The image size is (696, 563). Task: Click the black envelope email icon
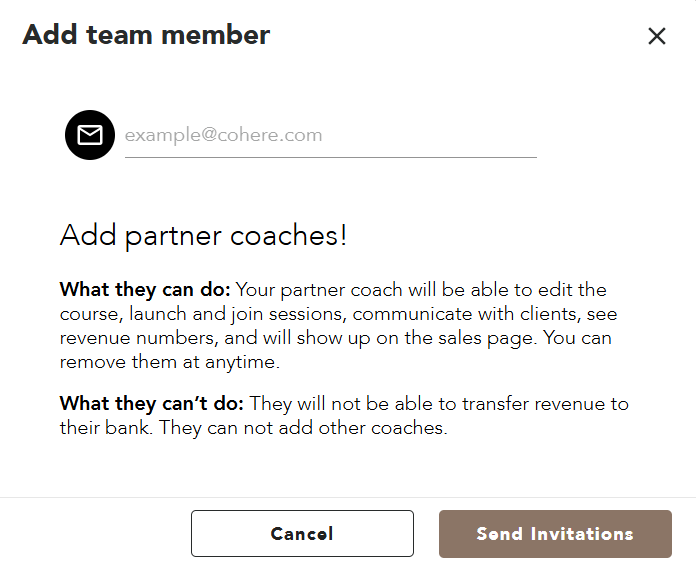coord(90,135)
